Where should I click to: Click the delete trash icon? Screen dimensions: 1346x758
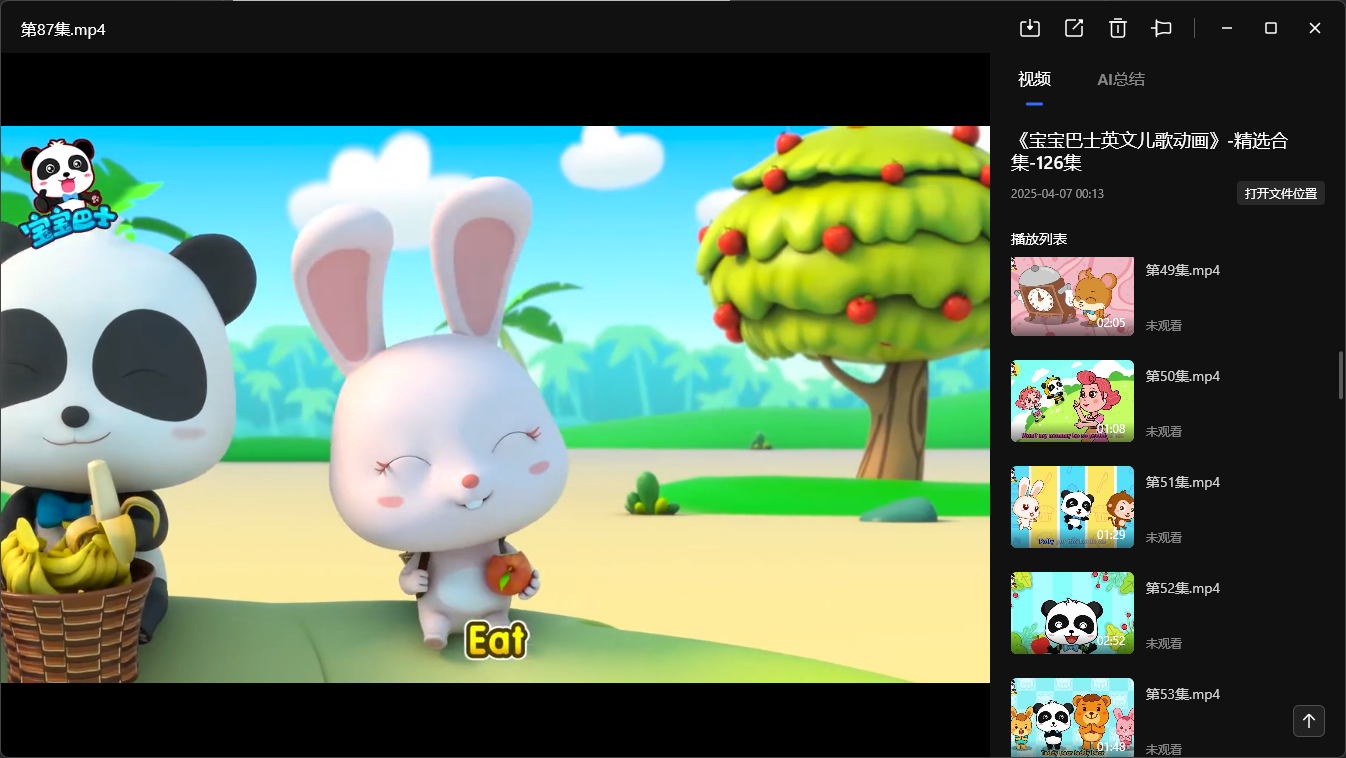click(1118, 28)
